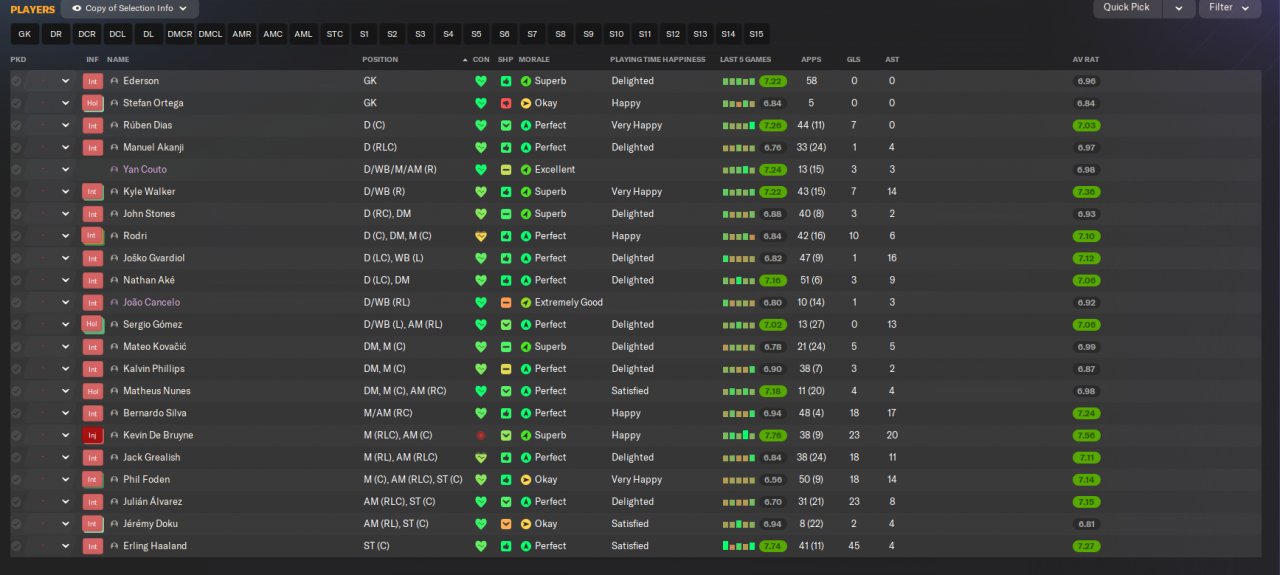1280x575 pixels.
Task: Click Kevin De Bruyne's red injury condition icon
Action: [481, 435]
